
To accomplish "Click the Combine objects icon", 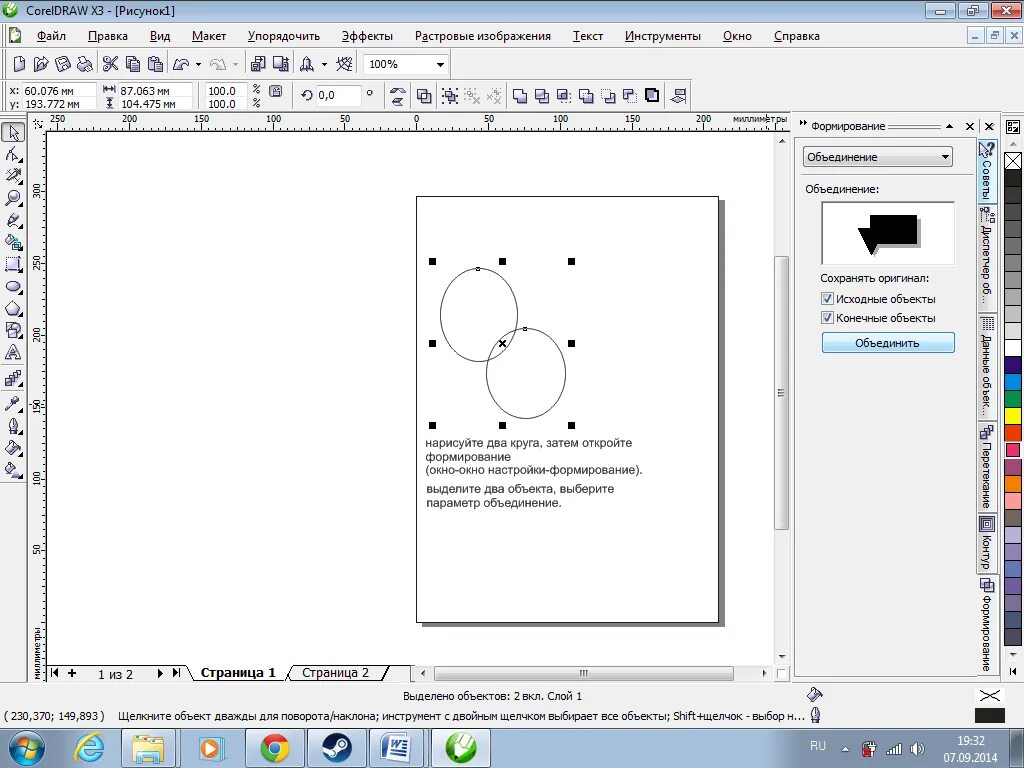I will [x=424, y=95].
